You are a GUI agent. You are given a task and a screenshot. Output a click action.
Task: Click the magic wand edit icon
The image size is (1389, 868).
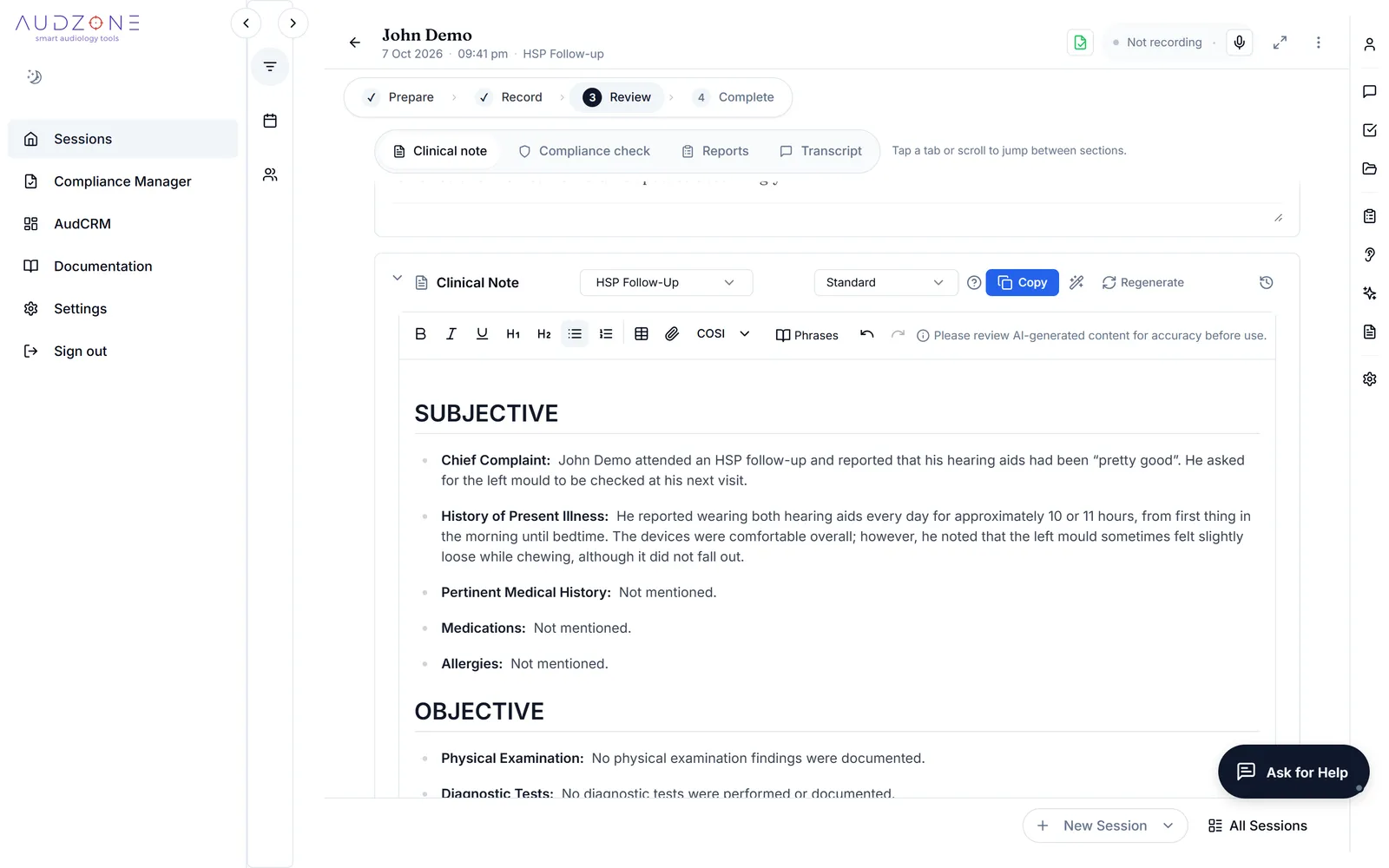pos(1076,283)
